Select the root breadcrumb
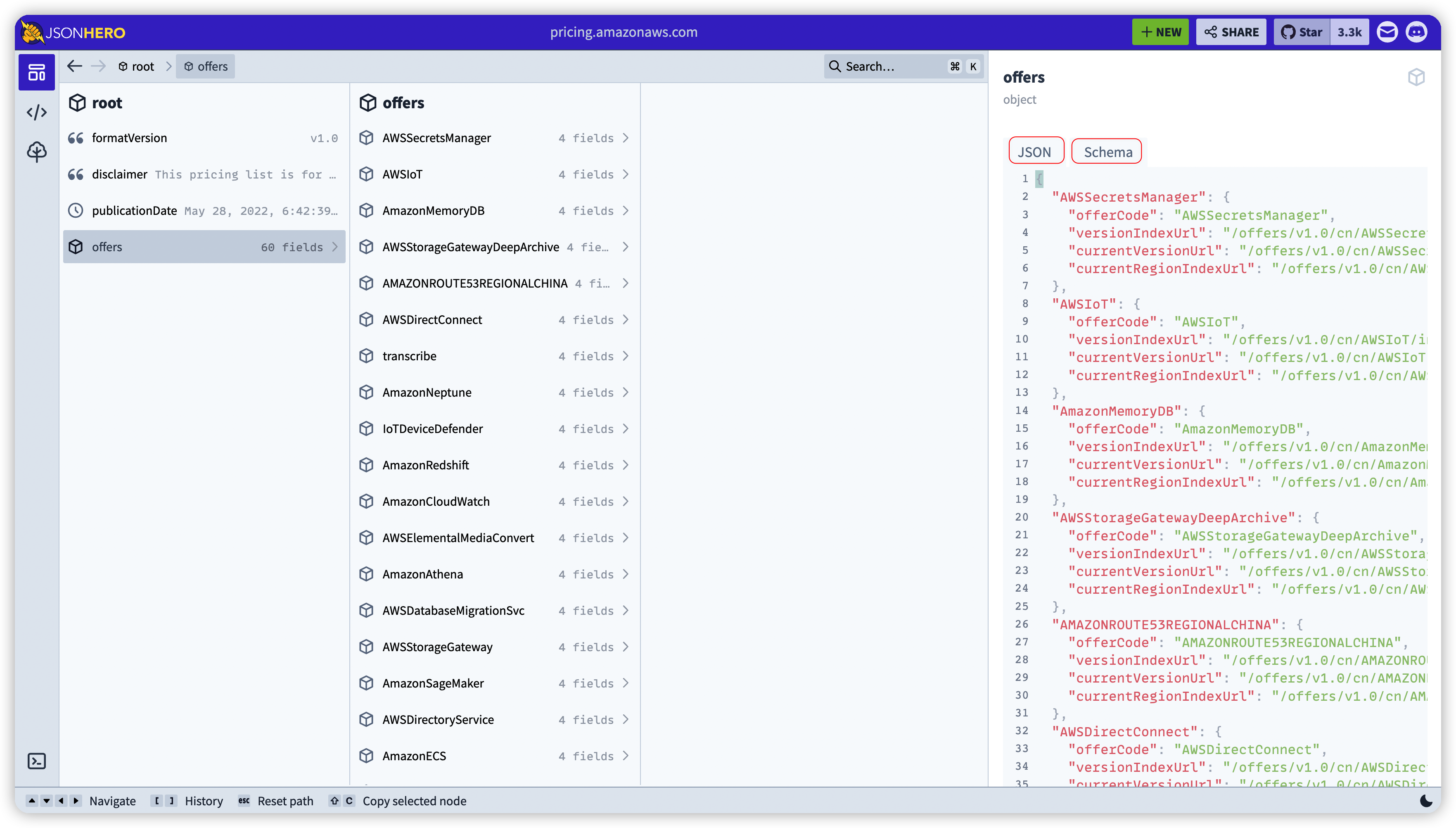Image resolution: width=1456 pixels, height=828 pixels. (136, 67)
